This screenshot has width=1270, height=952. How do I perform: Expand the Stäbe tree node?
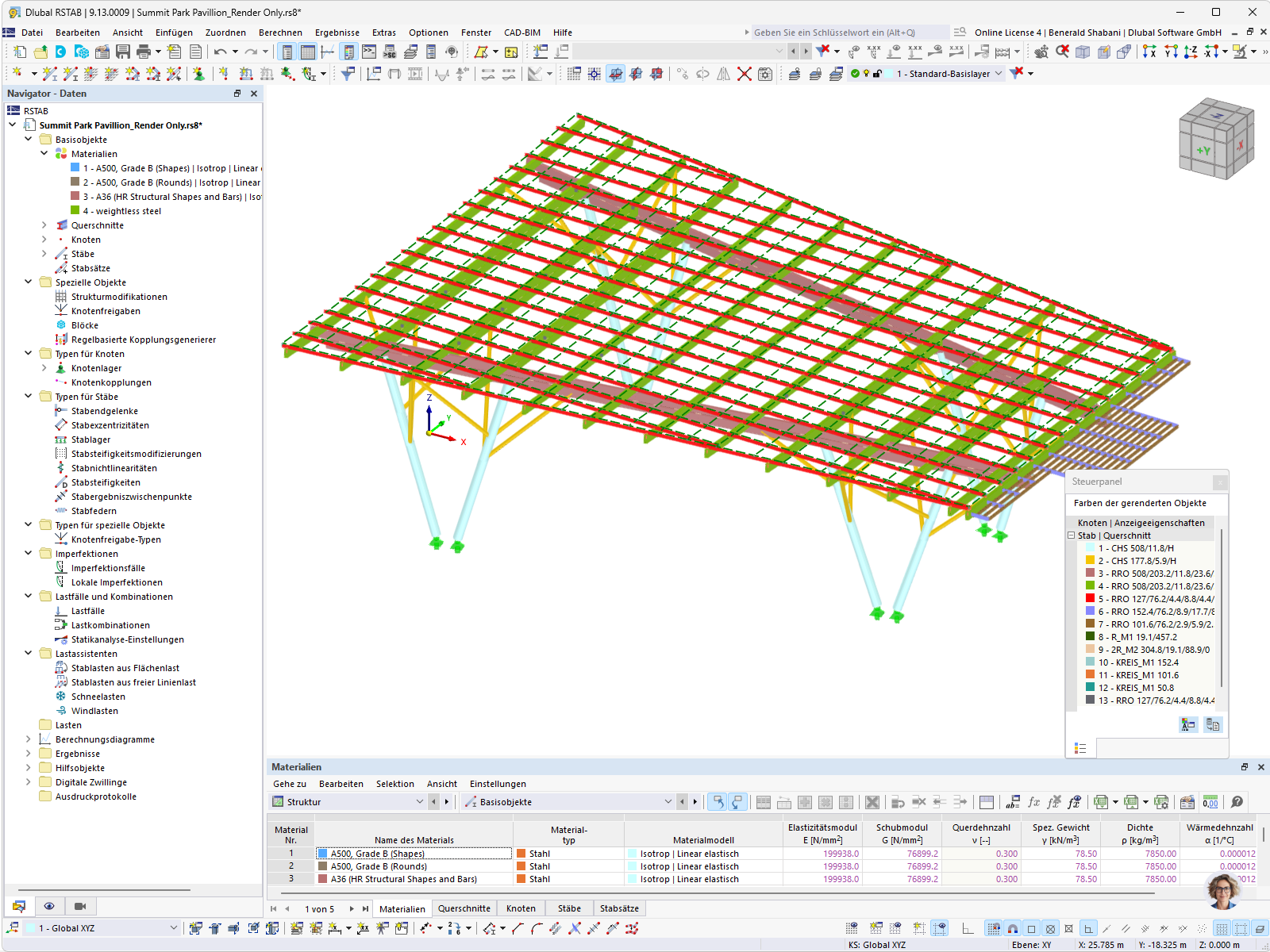(x=44, y=253)
